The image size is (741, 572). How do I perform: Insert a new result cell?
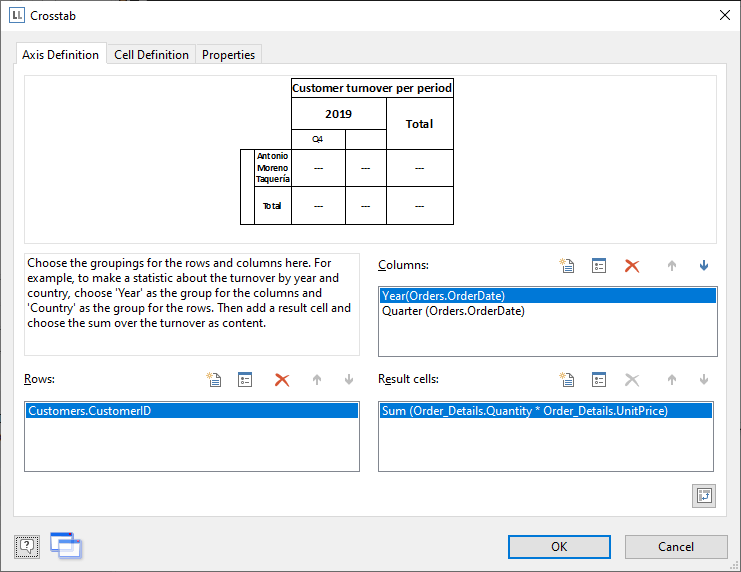(567, 380)
